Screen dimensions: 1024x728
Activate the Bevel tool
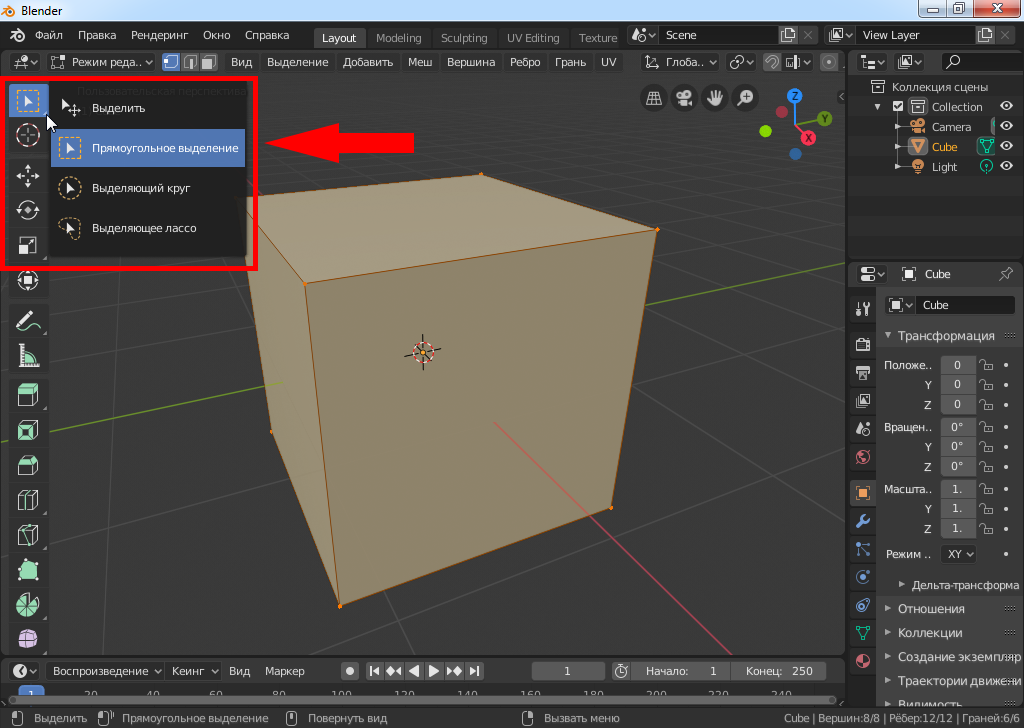pyautogui.click(x=28, y=465)
